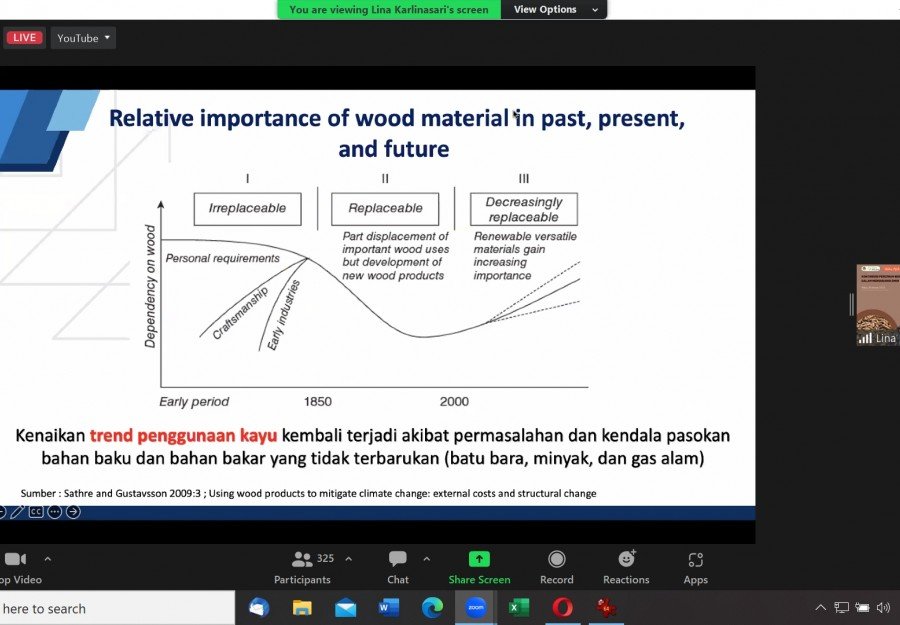Open File Explorer from the taskbar

302,608
